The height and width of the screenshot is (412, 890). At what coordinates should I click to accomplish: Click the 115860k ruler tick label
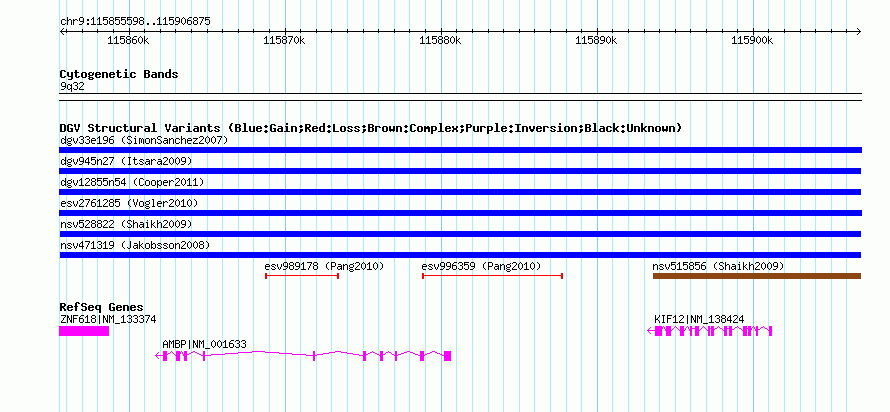[x=128, y=41]
